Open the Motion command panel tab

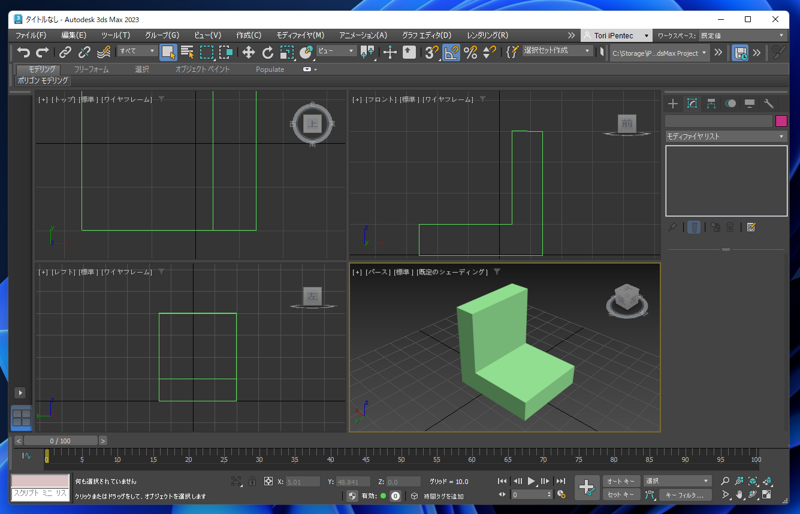[x=731, y=104]
